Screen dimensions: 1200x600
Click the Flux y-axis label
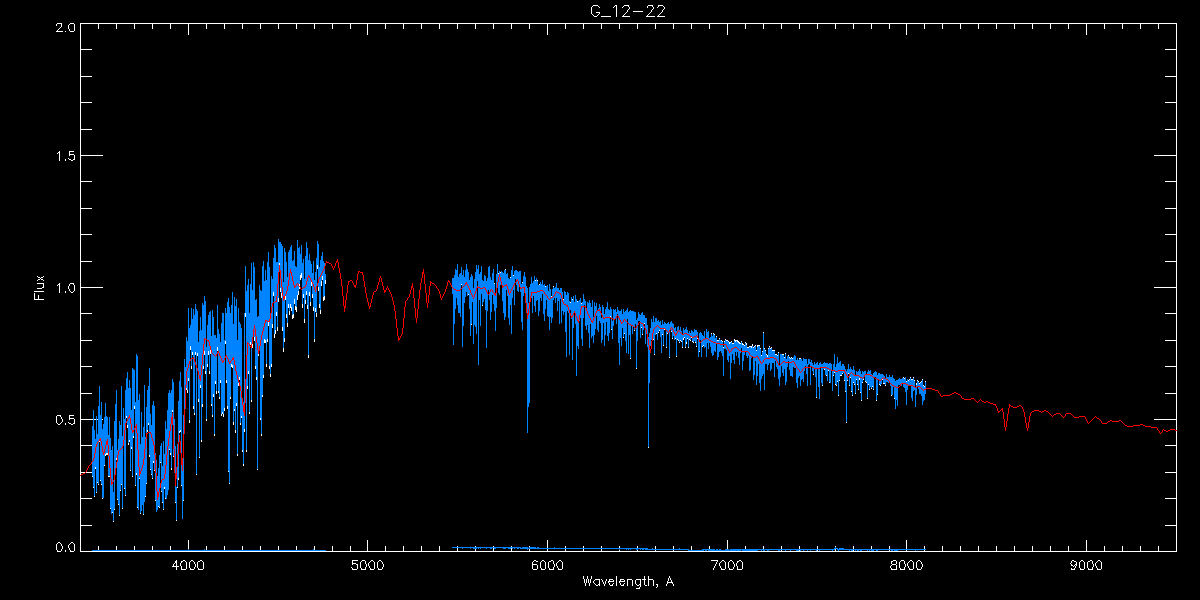(40, 288)
